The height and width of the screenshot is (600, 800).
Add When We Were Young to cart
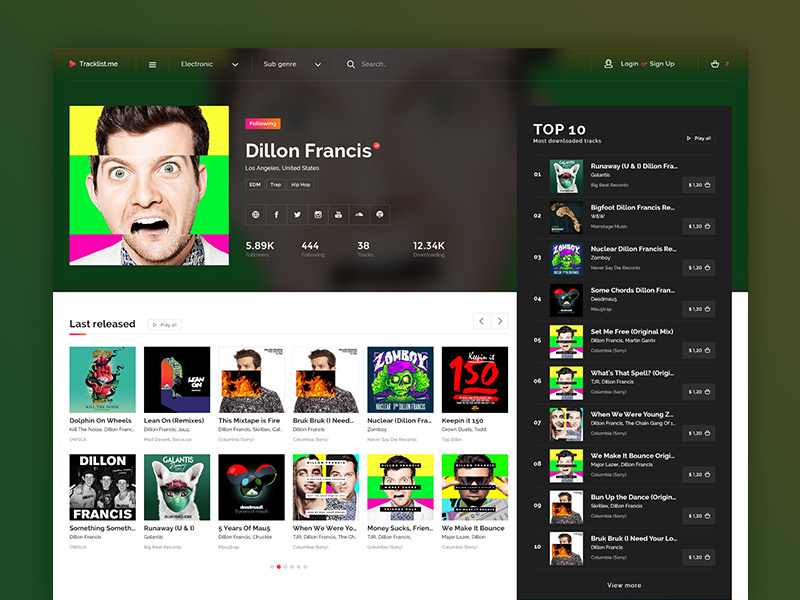pyautogui.click(x=698, y=433)
